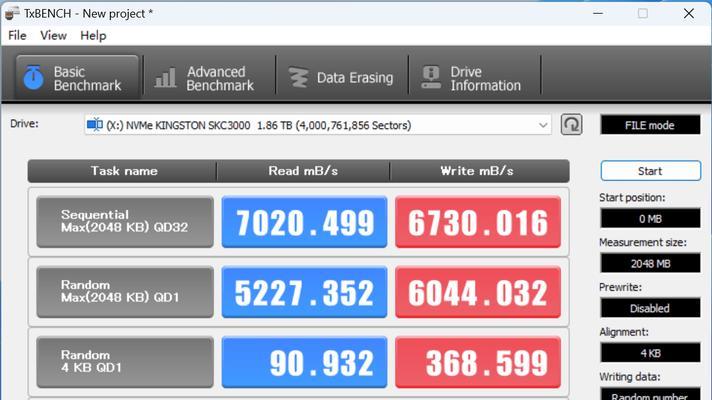Open the Help menu
The height and width of the screenshot is (400, 712).
[x=93, y=35]
